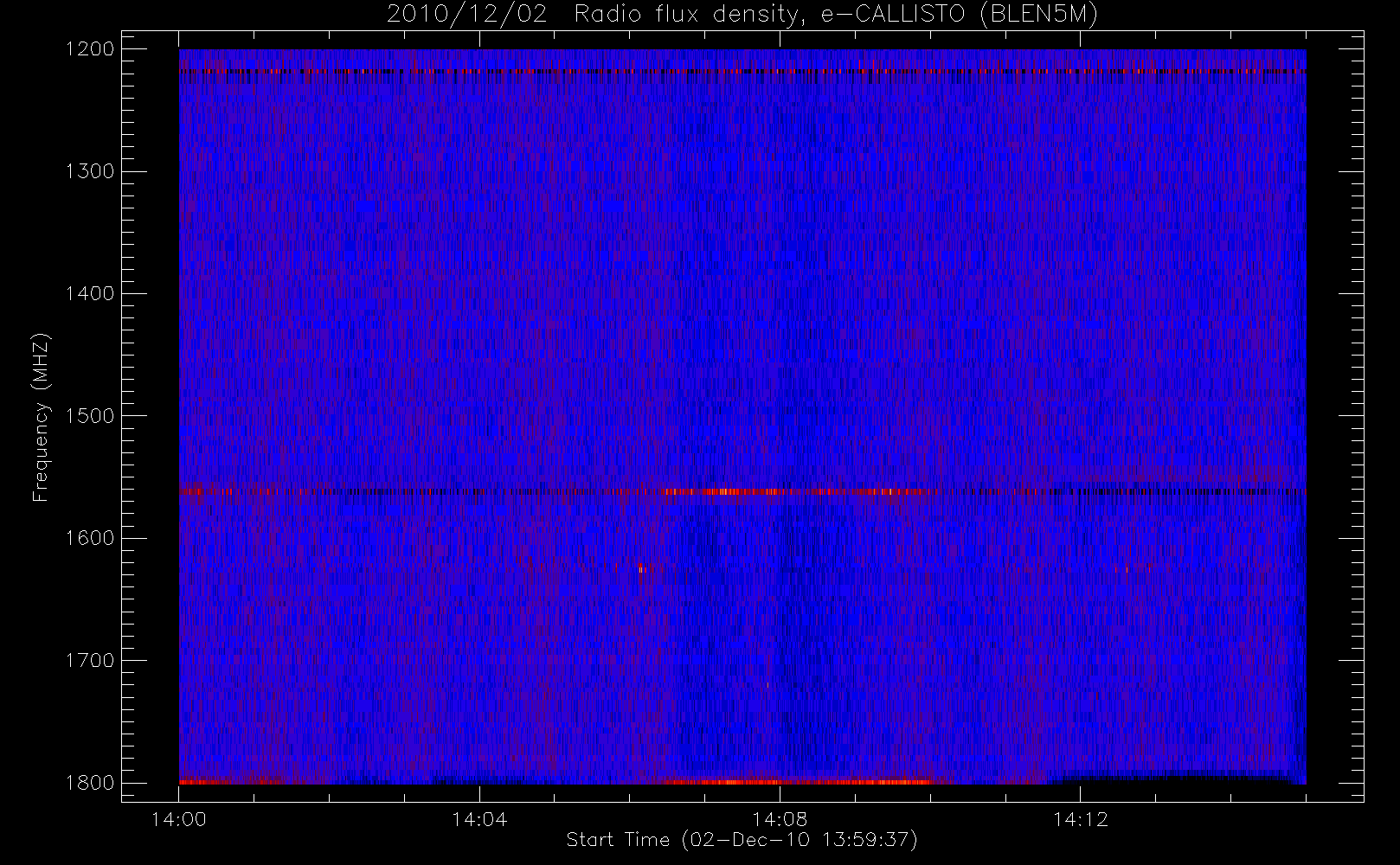The height and width of the screenshot is (865, 1400).
Task: Click the 1700 frequency tick label
Action: tap(90, 660)
